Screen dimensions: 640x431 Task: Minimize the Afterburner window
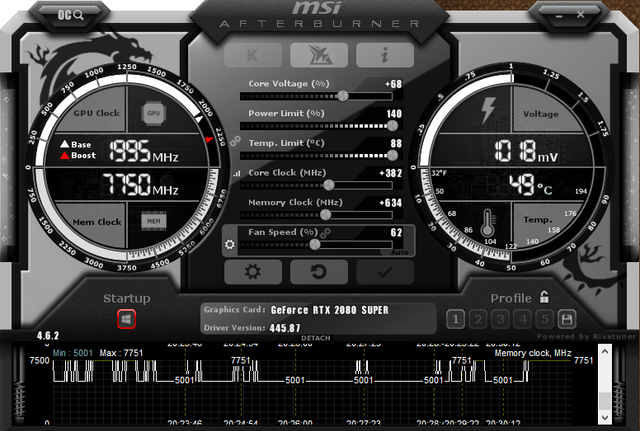(x=559, y=16)
